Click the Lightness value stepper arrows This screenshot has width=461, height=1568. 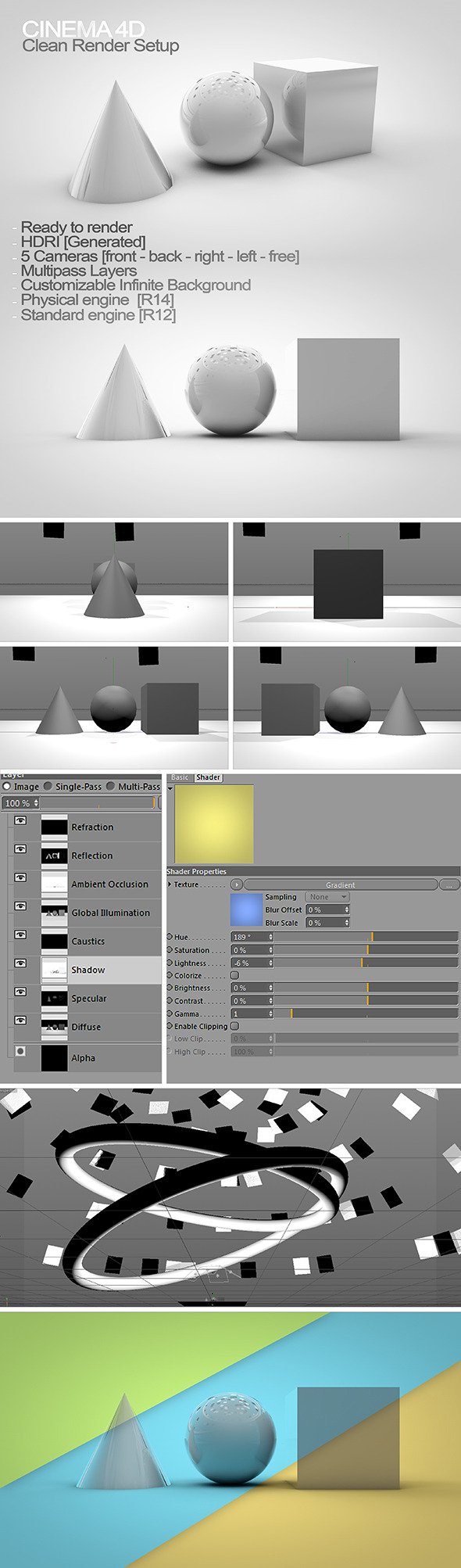tap(271, 963)
